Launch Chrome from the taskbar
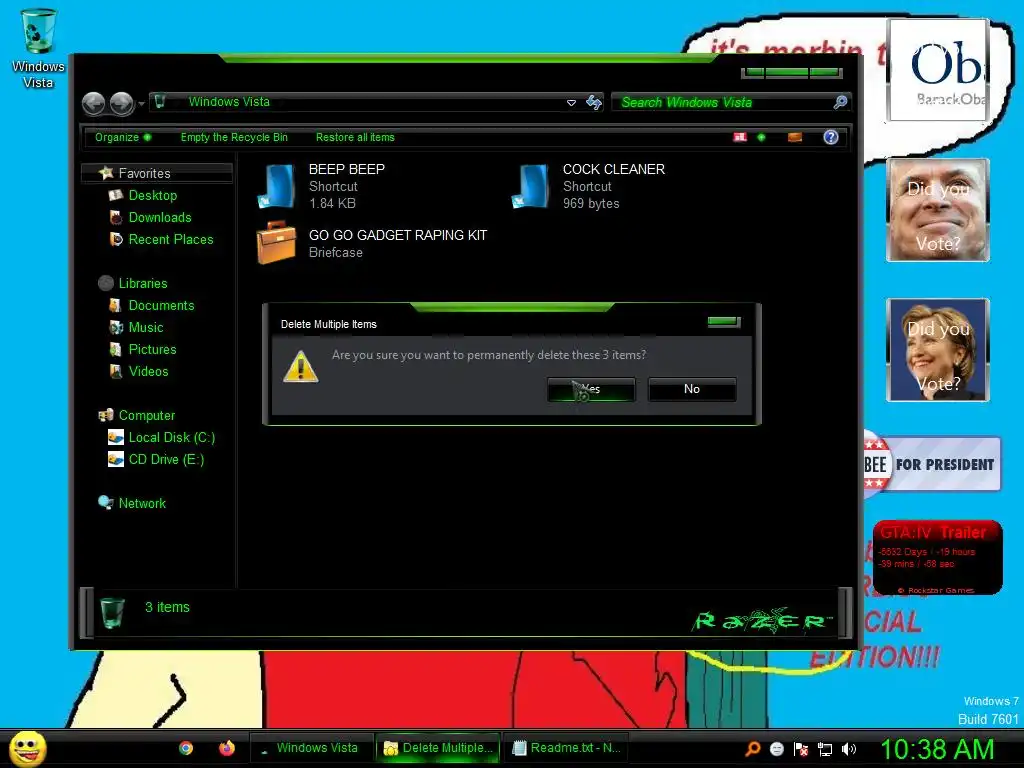The width and height of the screenshot is (1024, 768). coord(186,748)
